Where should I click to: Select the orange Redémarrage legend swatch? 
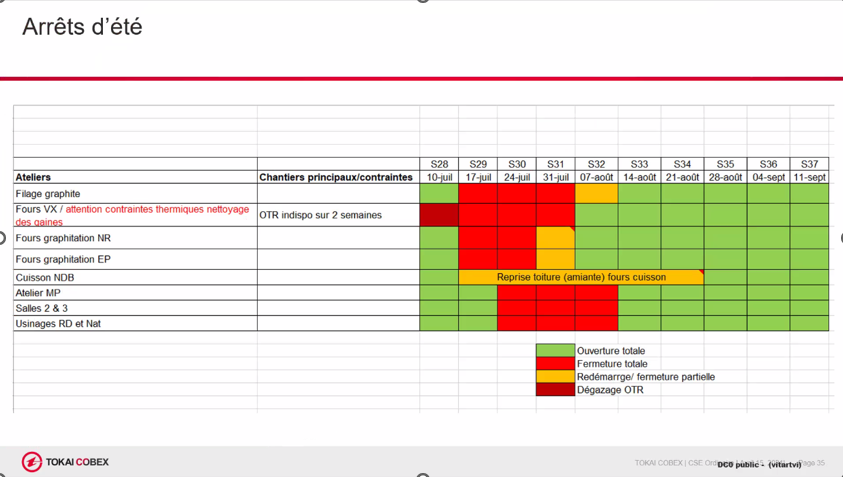tap(555, 377)
